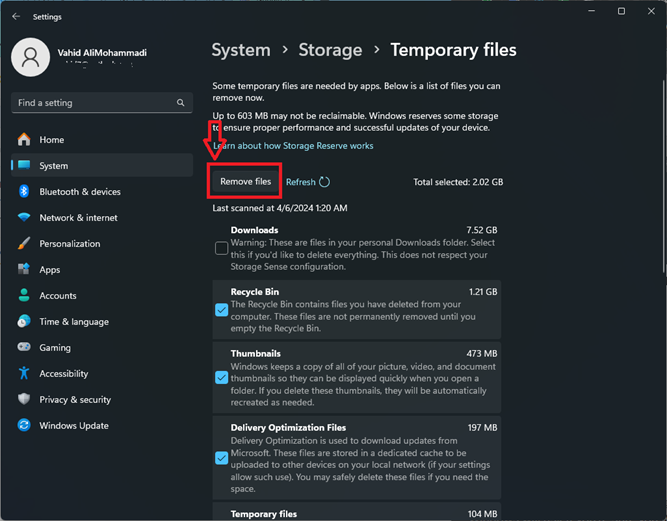Click the Windows Update sync icon

24,425
